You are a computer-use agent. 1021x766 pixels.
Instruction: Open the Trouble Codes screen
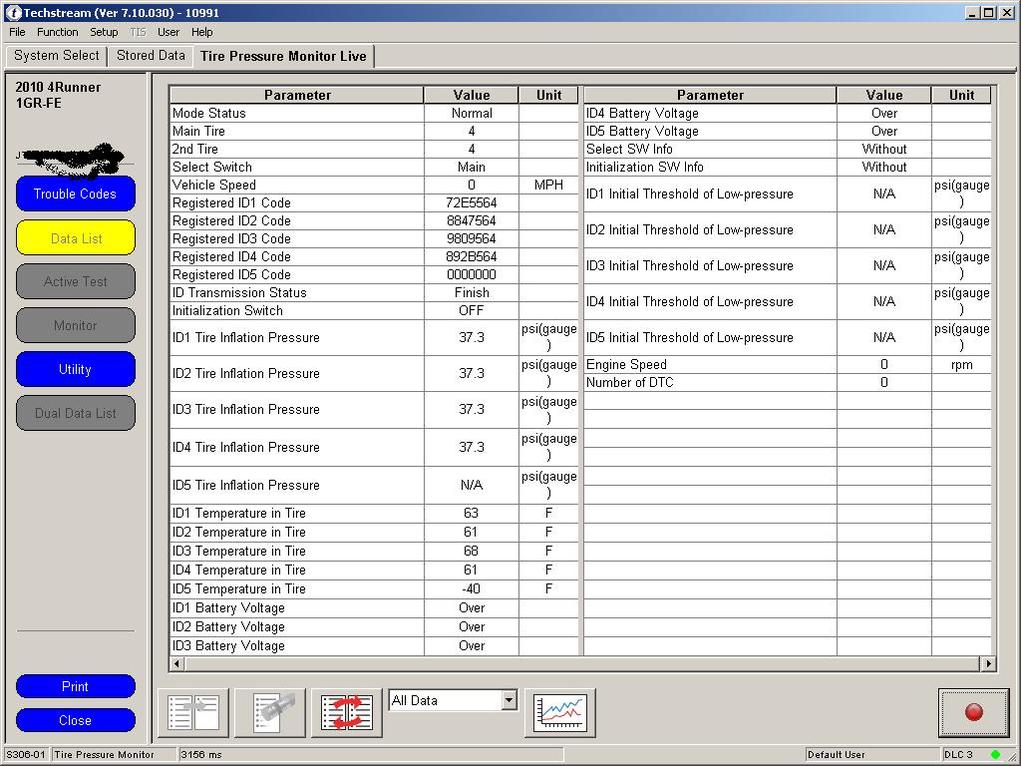76,194
